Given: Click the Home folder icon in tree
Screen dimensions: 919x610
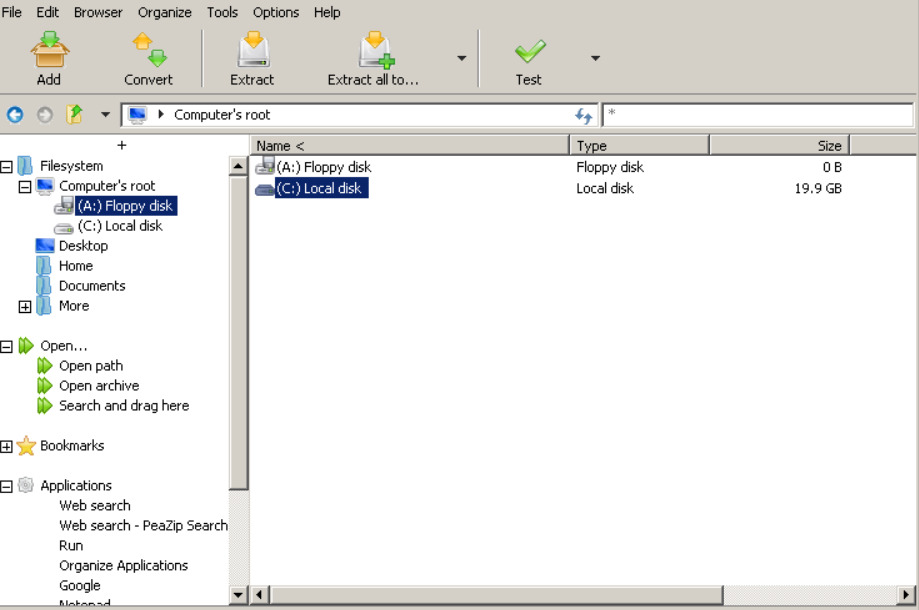Looking at the screenshot, I should pos(43,266).
